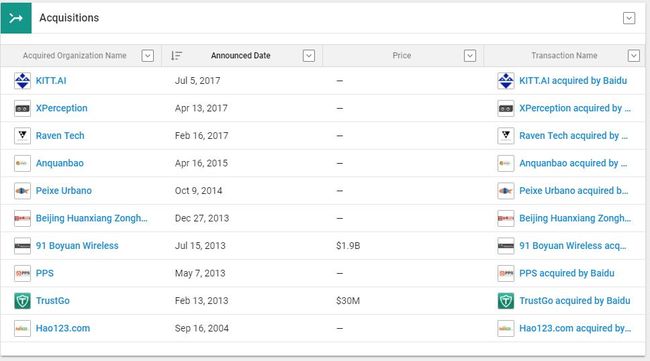This screenshot has height=361, width=650.
Task: Click the XPerception logo in name column
Action: [x=22, y=108]
